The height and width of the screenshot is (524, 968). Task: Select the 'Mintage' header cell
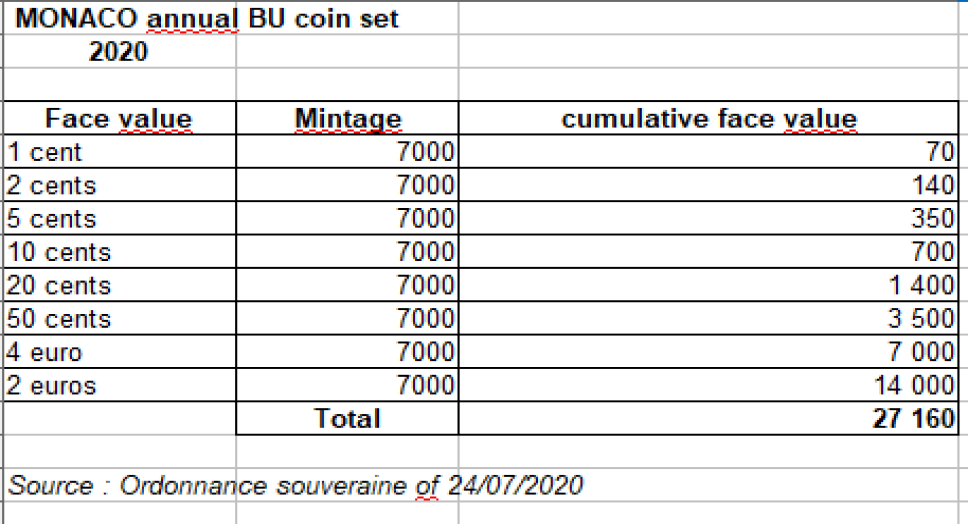coord(348,119)
